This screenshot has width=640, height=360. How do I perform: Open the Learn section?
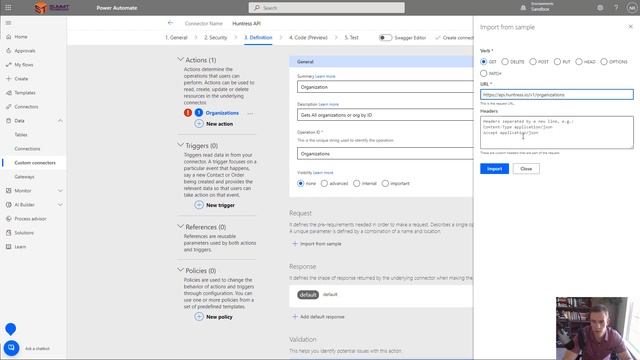(x=20, y=247)
